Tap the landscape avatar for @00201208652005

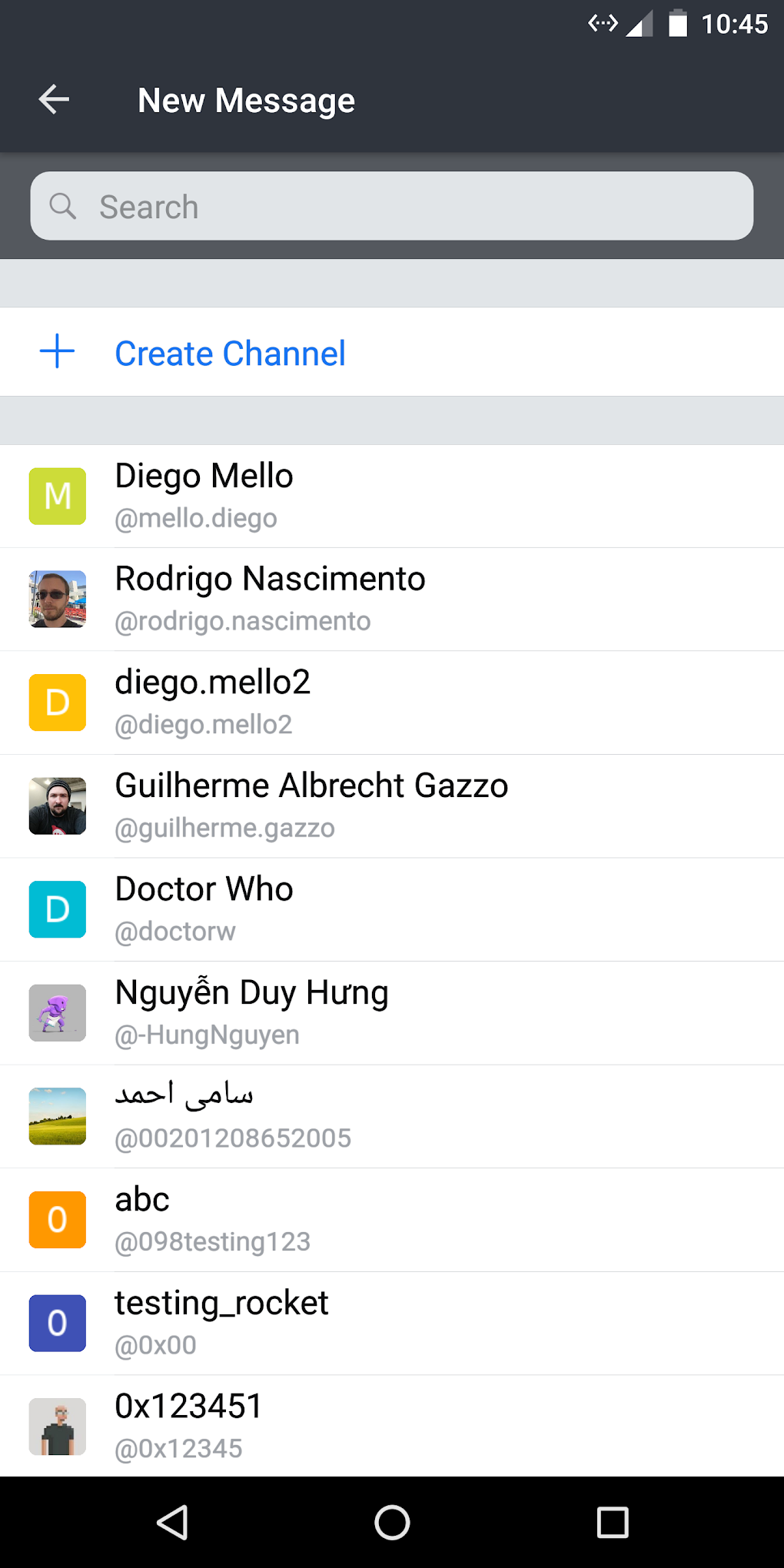coord(58,1116)
